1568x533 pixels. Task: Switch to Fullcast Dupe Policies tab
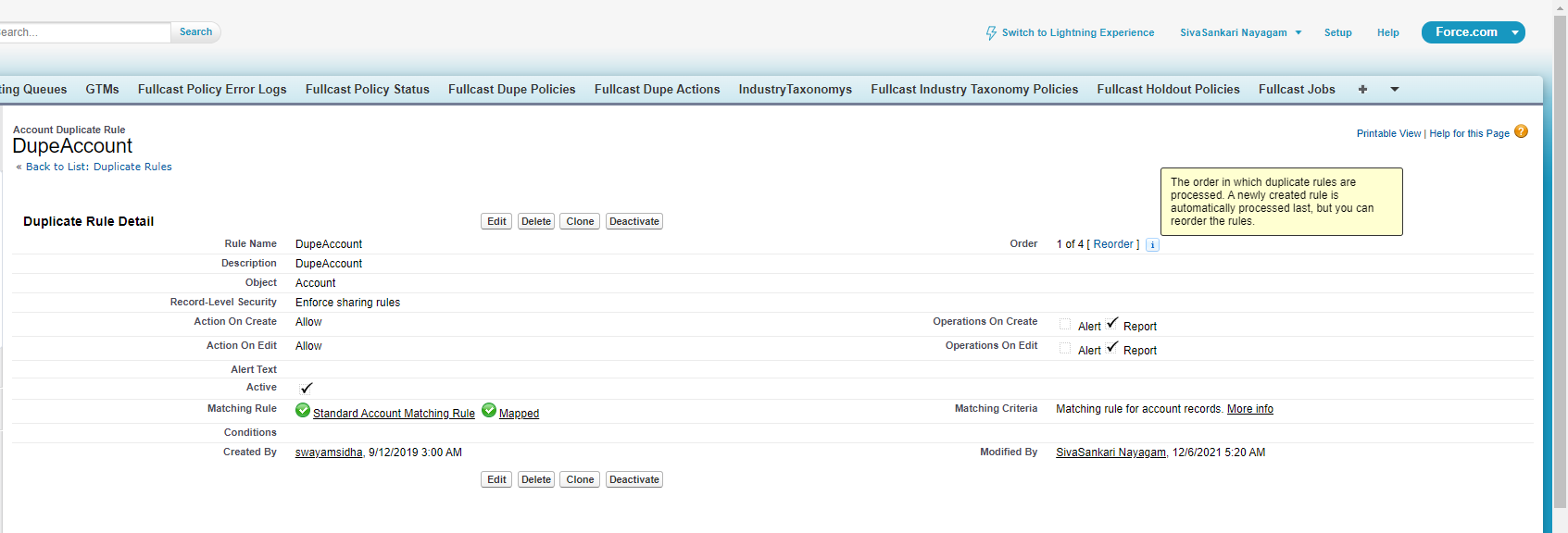pyautogui.click(x=512, y=89)
